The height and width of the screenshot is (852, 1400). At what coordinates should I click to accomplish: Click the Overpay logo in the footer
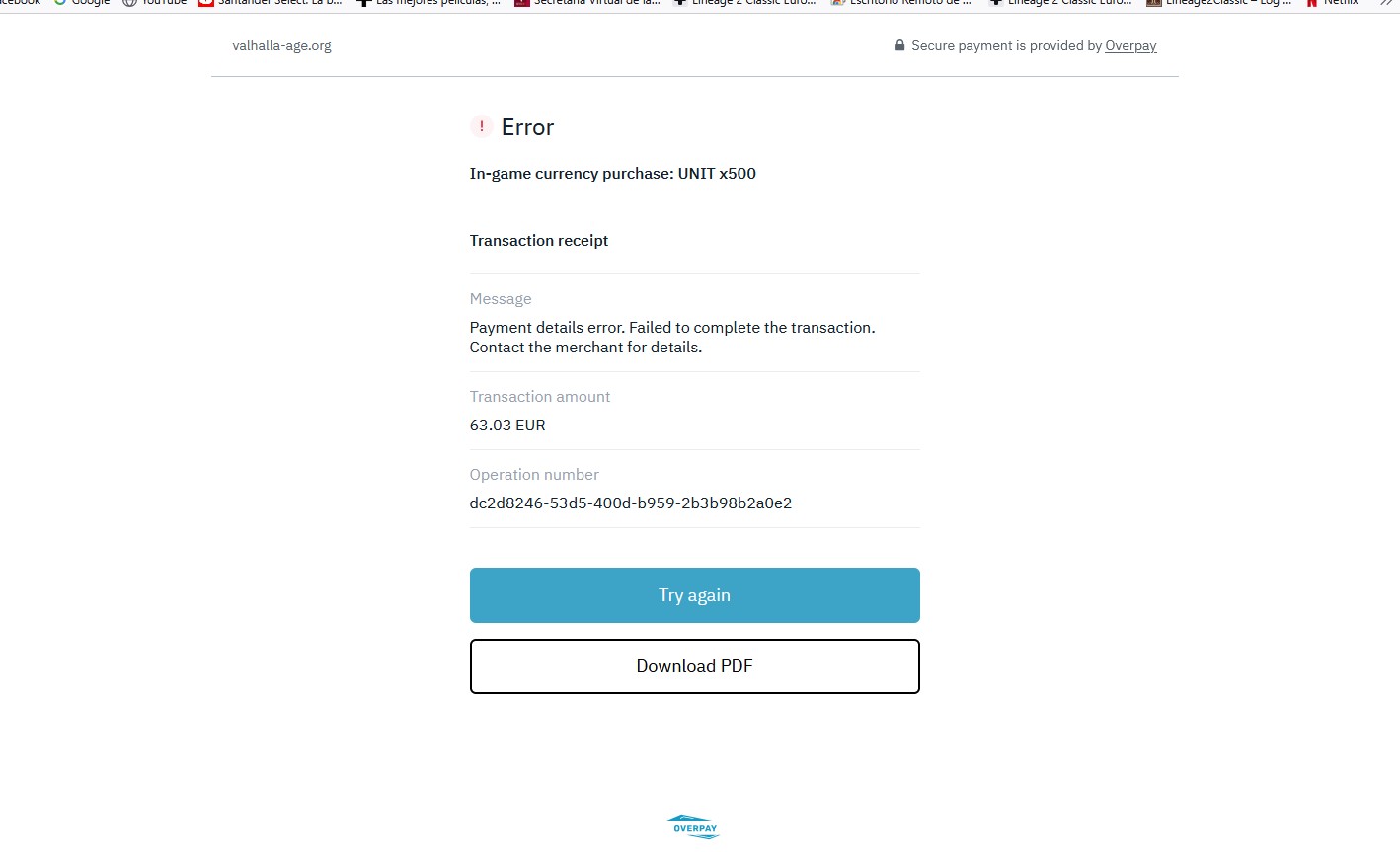click(694, 827)
